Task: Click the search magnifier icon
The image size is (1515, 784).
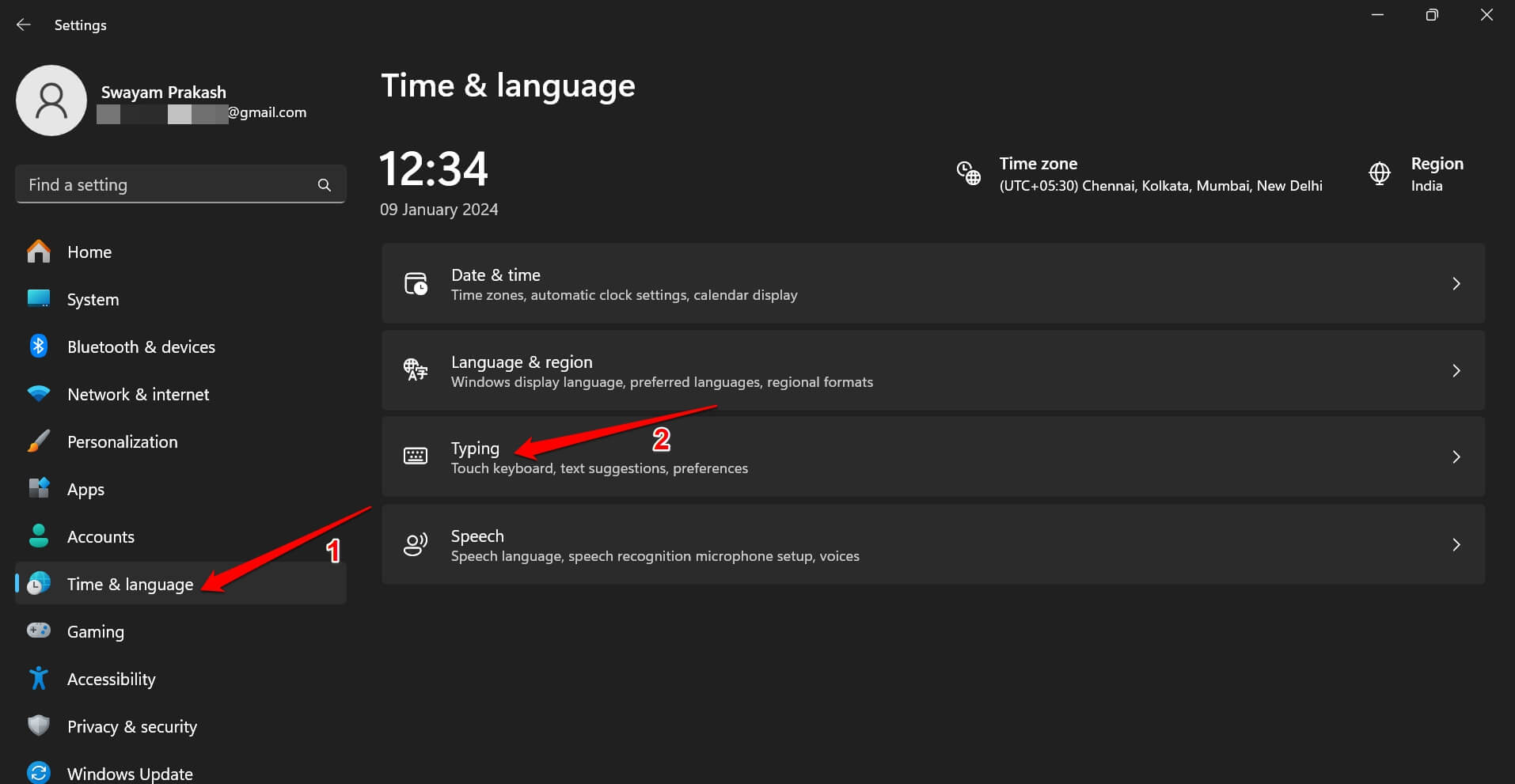Action: (x=325, y=184)
